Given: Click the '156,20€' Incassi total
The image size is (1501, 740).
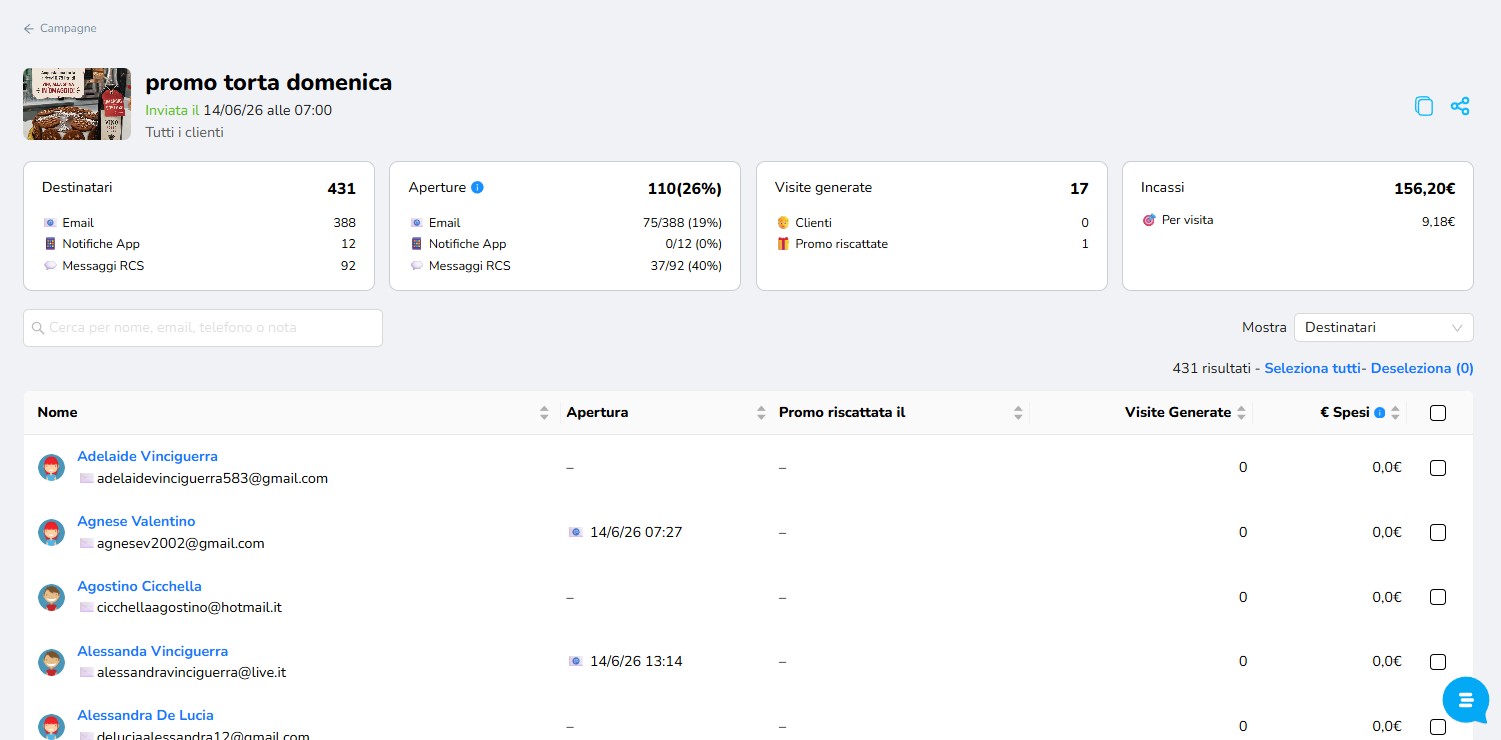Looking at the screenshot, I should click(x=1424, y=188).
